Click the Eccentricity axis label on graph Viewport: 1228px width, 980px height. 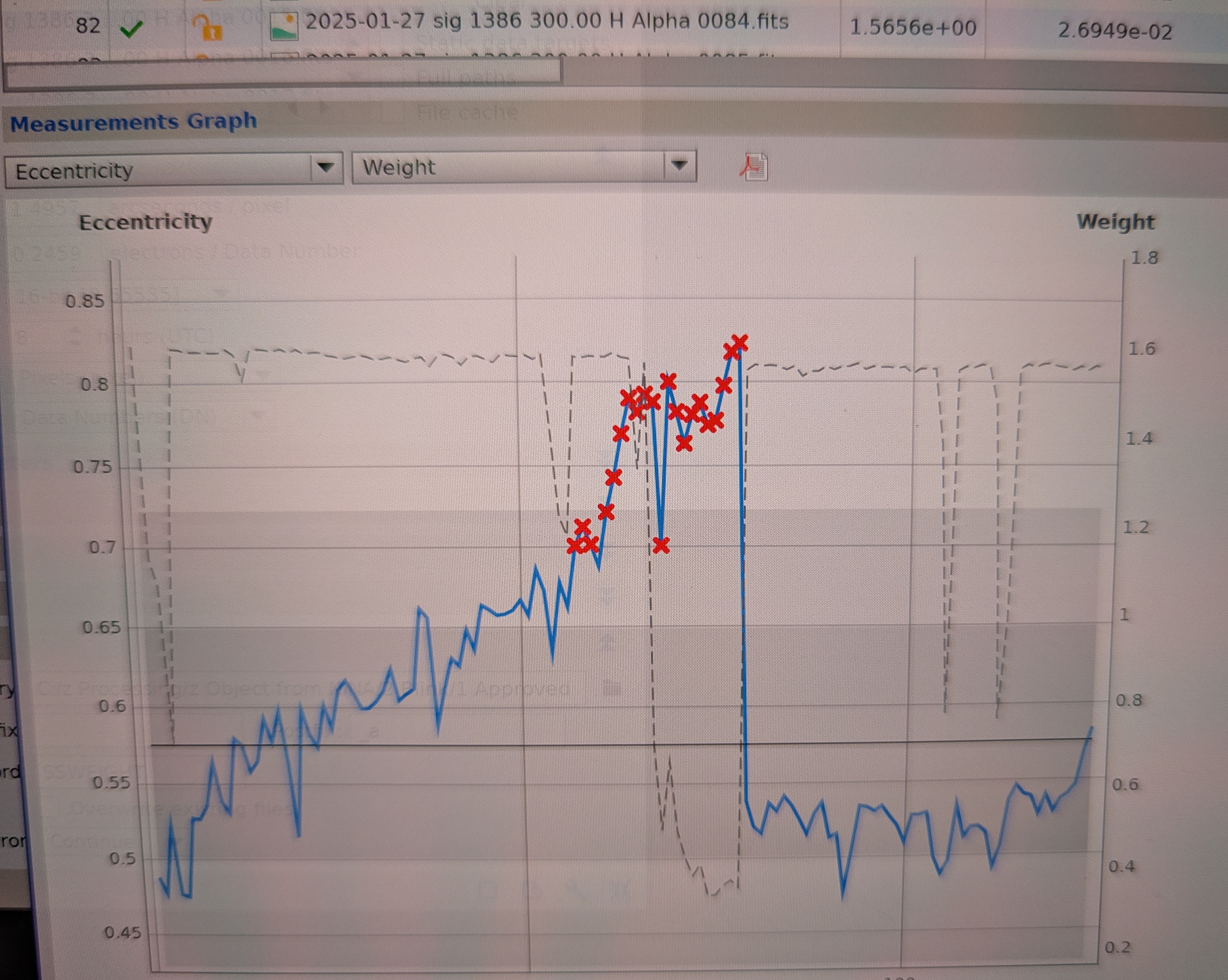tap(146, 222)
